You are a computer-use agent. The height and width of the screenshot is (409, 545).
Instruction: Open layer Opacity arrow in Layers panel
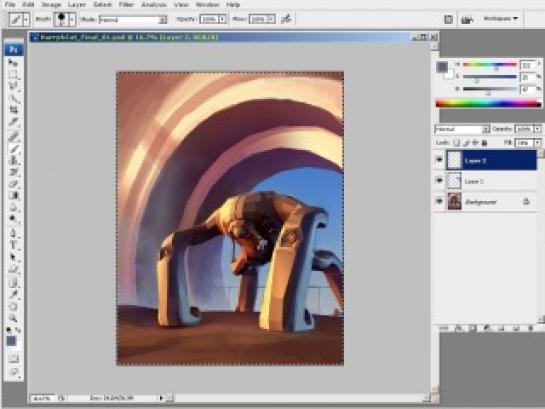538,129
